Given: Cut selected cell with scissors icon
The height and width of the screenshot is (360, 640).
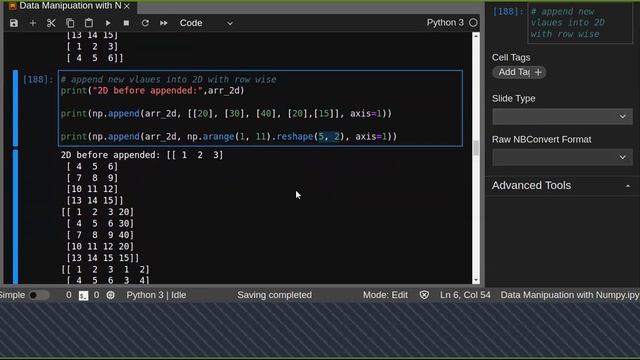Looking at the screenshot, I should click(x=51, y=23).
